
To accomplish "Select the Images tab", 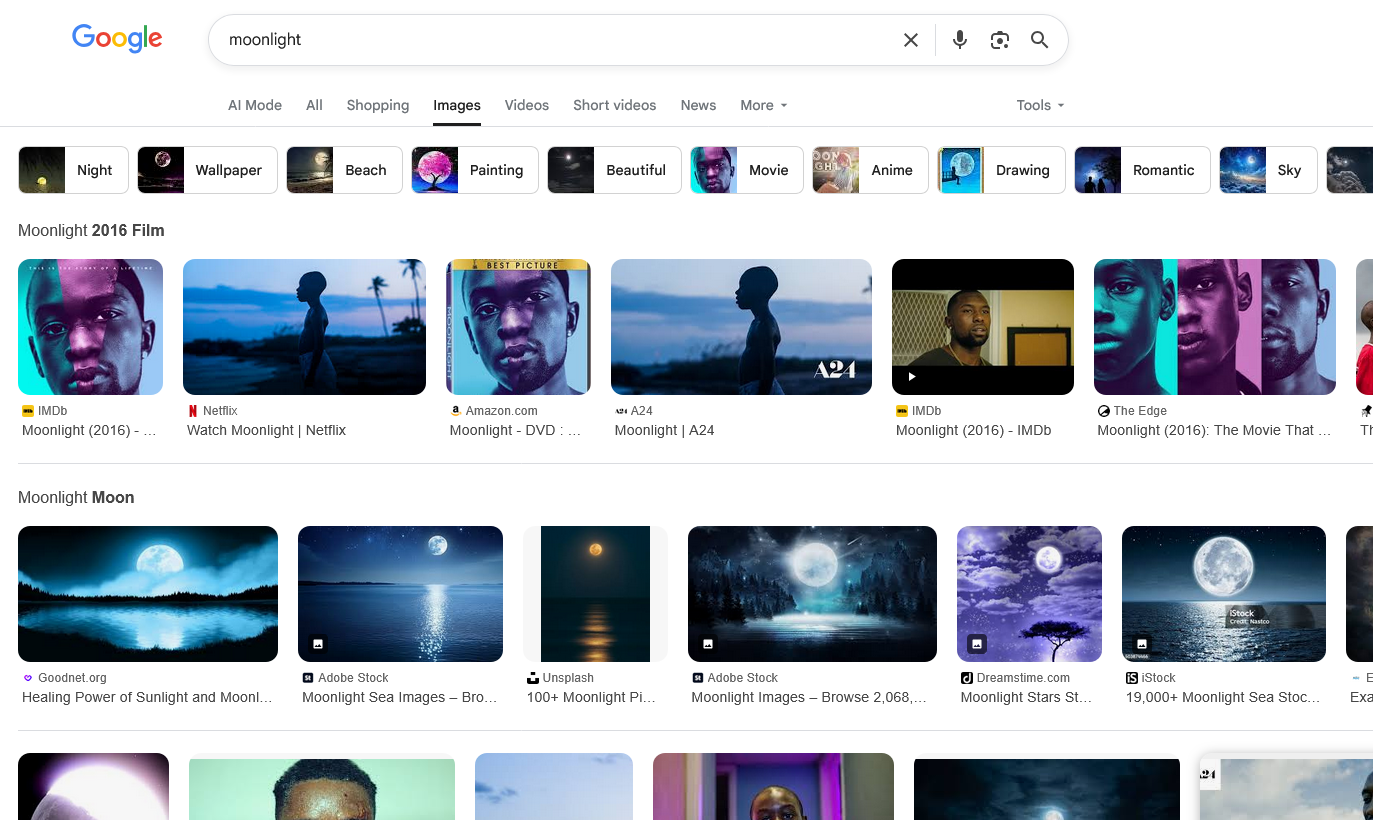I will click(x=457, y=105).
